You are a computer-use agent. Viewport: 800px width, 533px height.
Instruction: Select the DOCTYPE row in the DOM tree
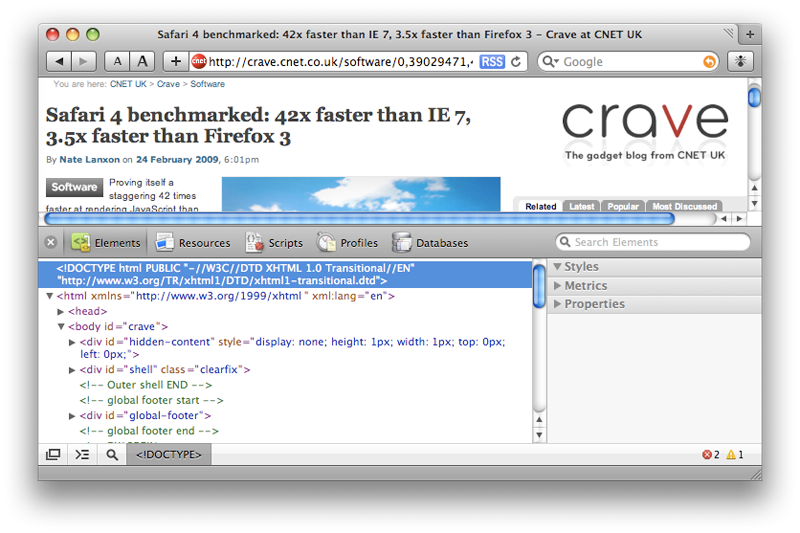pos(286,274)
